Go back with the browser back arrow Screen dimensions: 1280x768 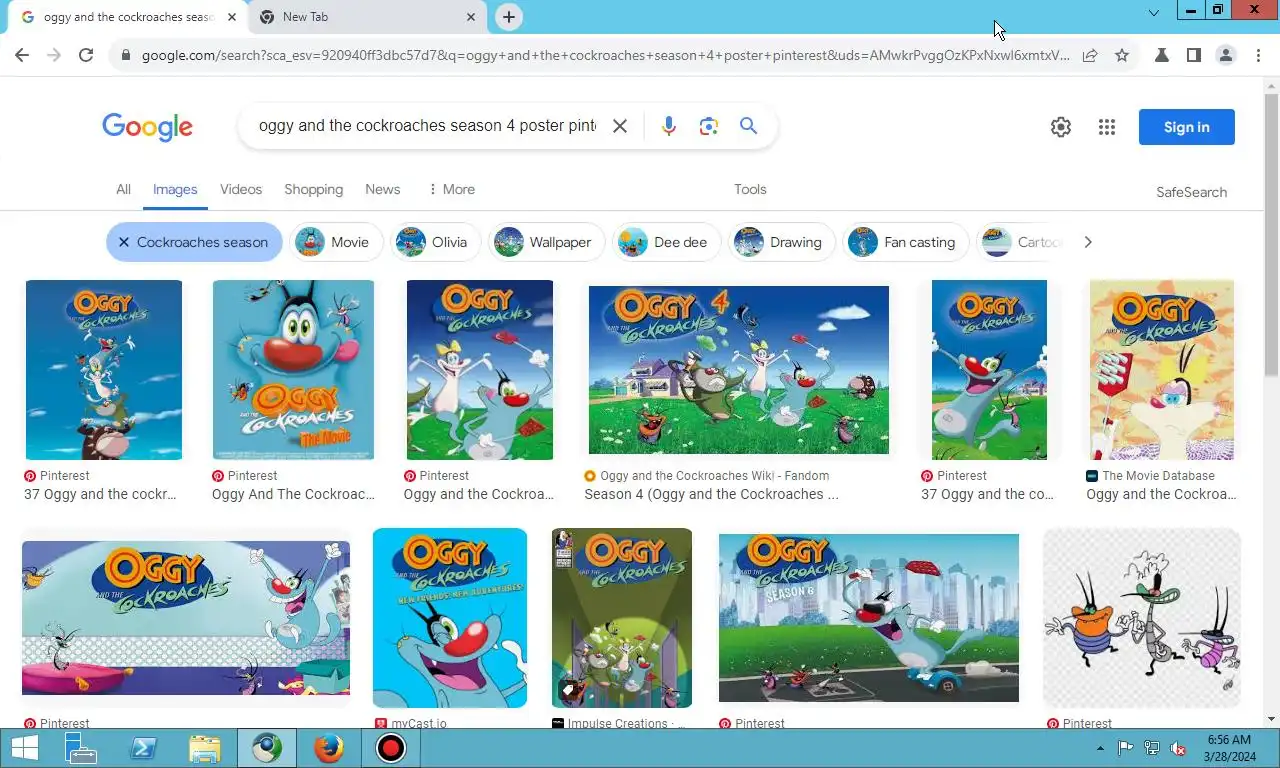click(x=22, y=56)
